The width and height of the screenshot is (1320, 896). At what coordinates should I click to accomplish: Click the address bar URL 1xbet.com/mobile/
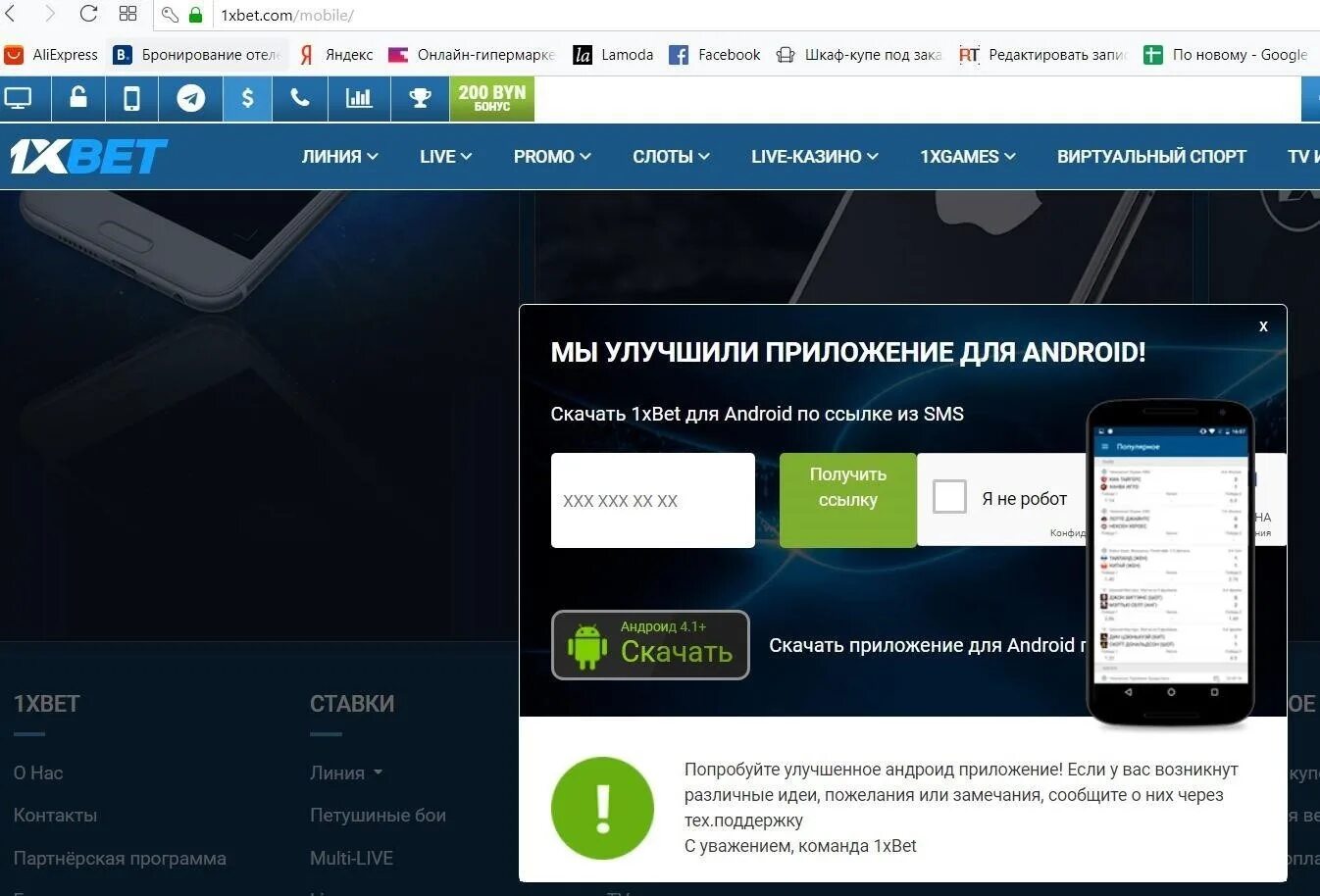tap(287, 16)
